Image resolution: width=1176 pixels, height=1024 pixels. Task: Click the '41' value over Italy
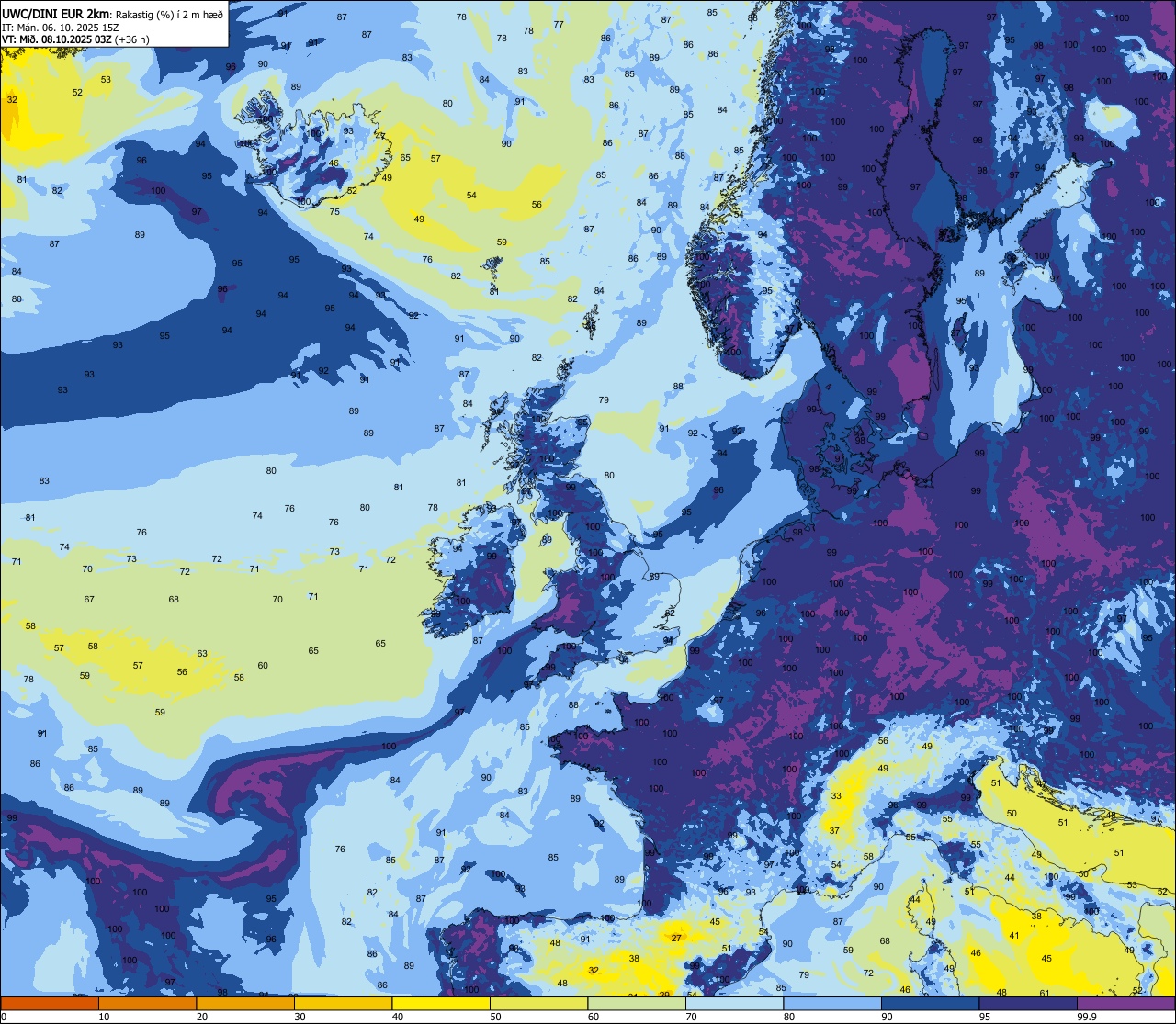click(1014, 936)
